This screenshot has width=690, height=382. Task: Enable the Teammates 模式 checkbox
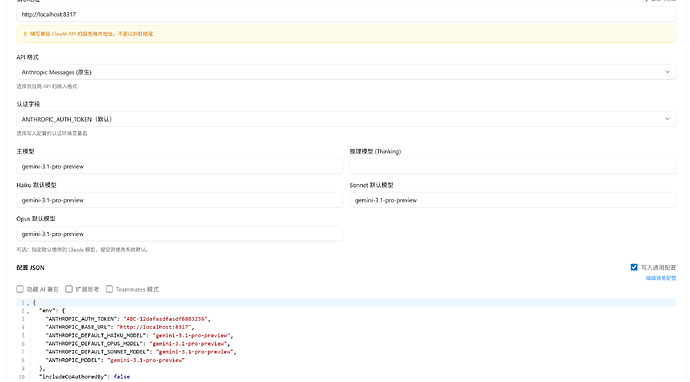(109, 289)
